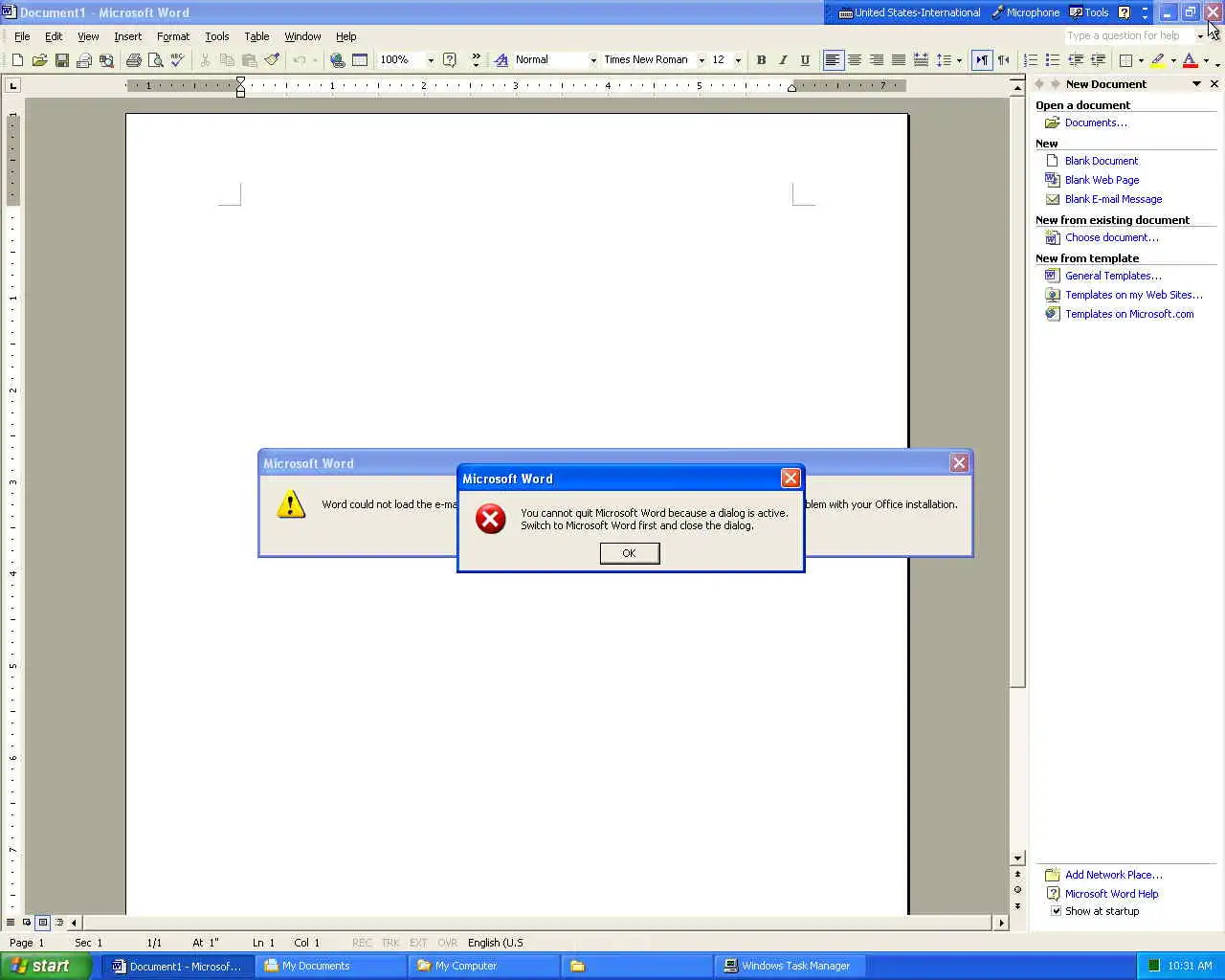Toggle Center alignment
Image resolution: width=1225 pixels, height=980 pixels.
pyautogui.click(x=855, y=60)
